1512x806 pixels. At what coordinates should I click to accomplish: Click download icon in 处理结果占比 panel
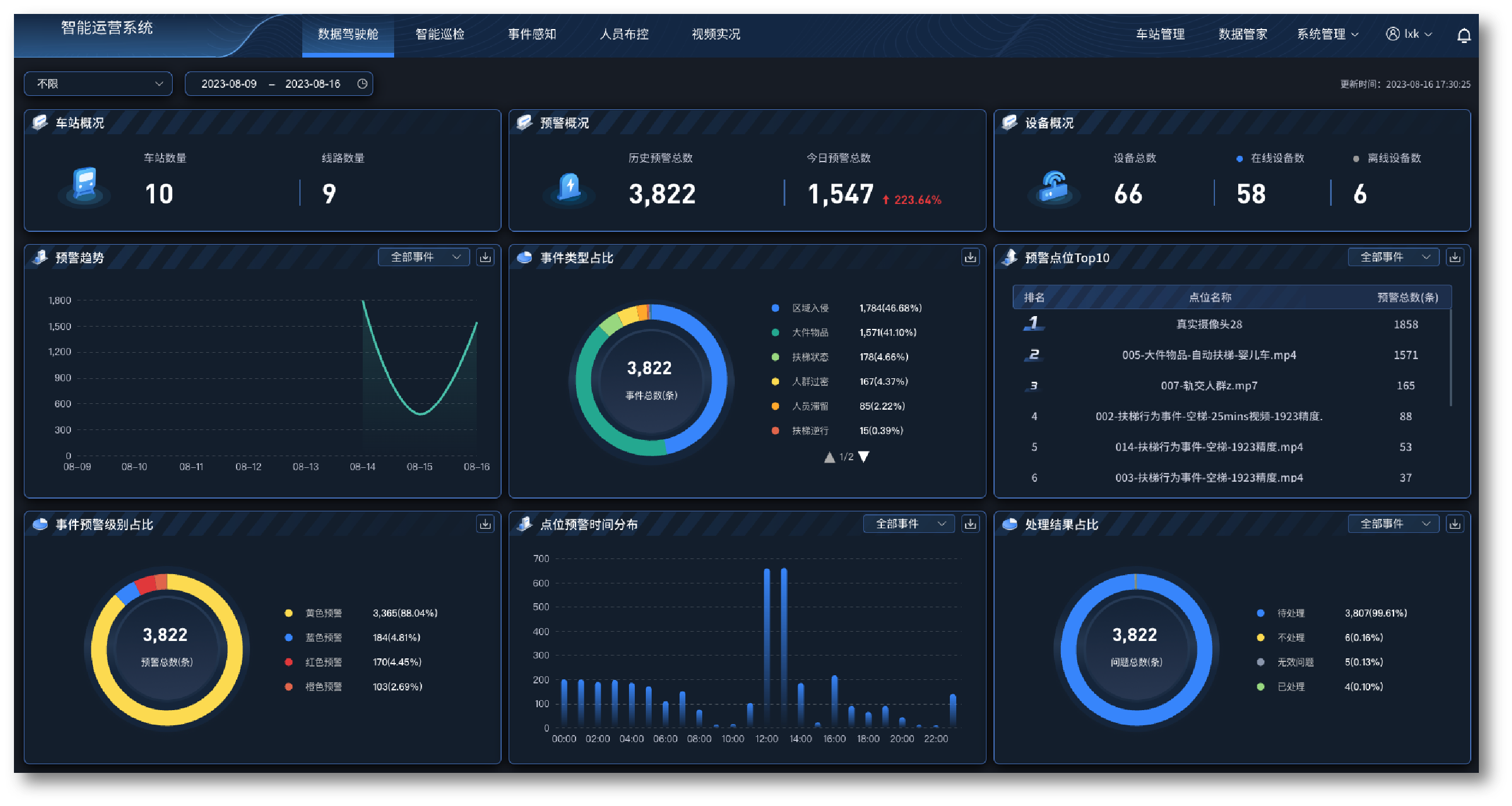click(1454, 524)
